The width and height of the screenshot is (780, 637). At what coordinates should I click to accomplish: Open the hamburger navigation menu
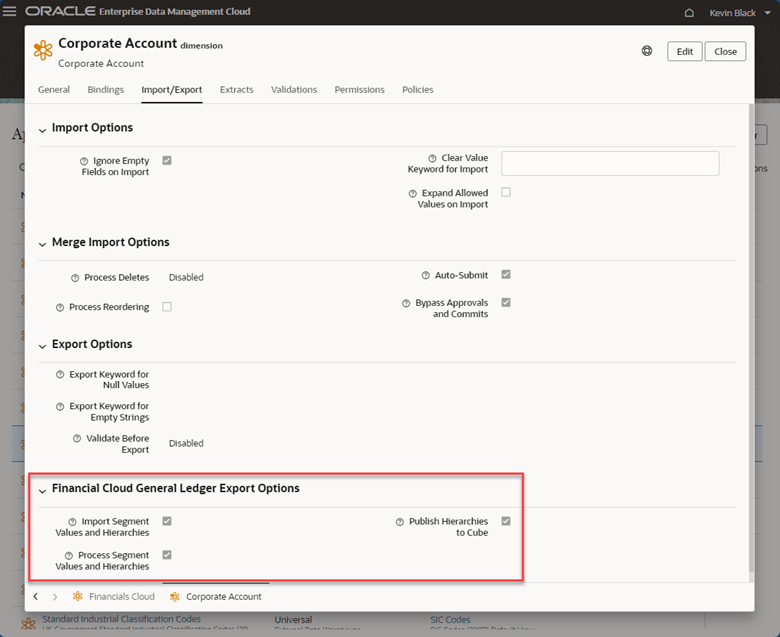pyautogui.click(x=9, y=11)
